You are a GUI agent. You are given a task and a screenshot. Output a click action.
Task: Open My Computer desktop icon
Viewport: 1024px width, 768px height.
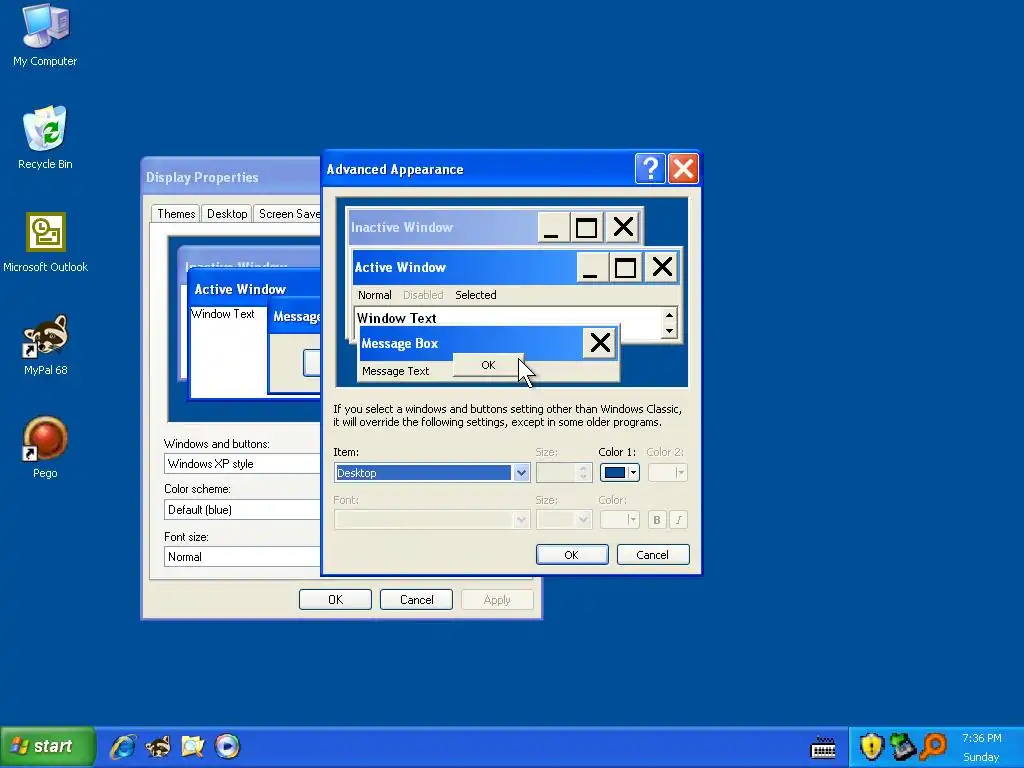click(45, 34)
